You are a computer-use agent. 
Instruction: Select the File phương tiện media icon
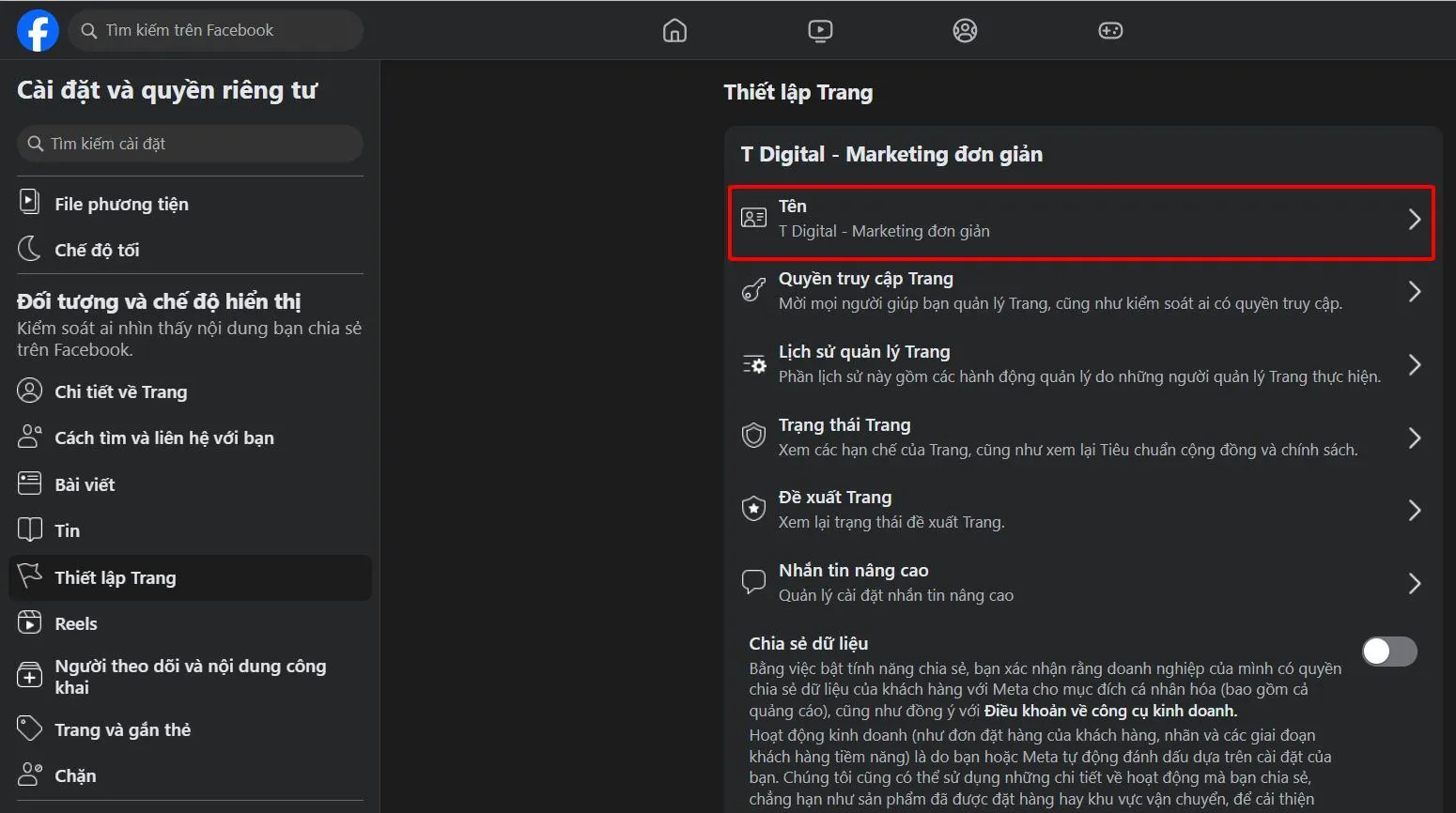click(x=29, y=202)
